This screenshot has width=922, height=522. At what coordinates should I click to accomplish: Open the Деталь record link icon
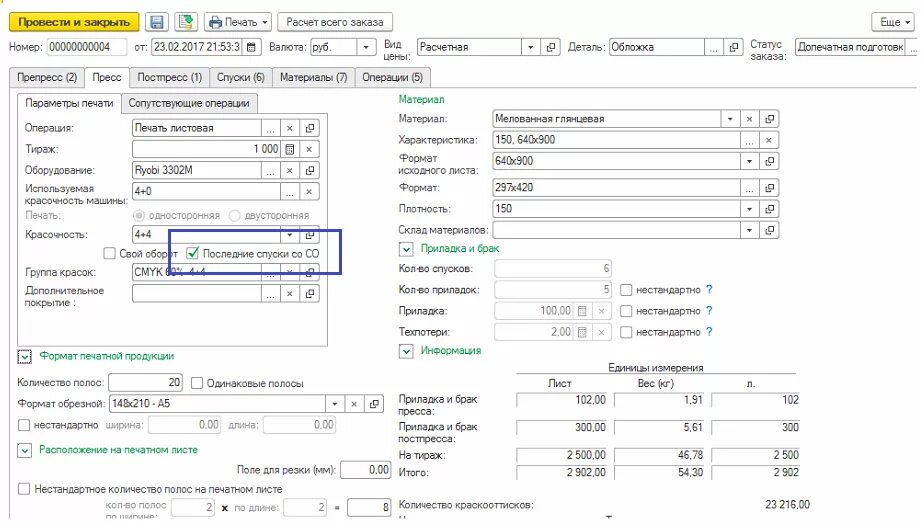[733, 47]
